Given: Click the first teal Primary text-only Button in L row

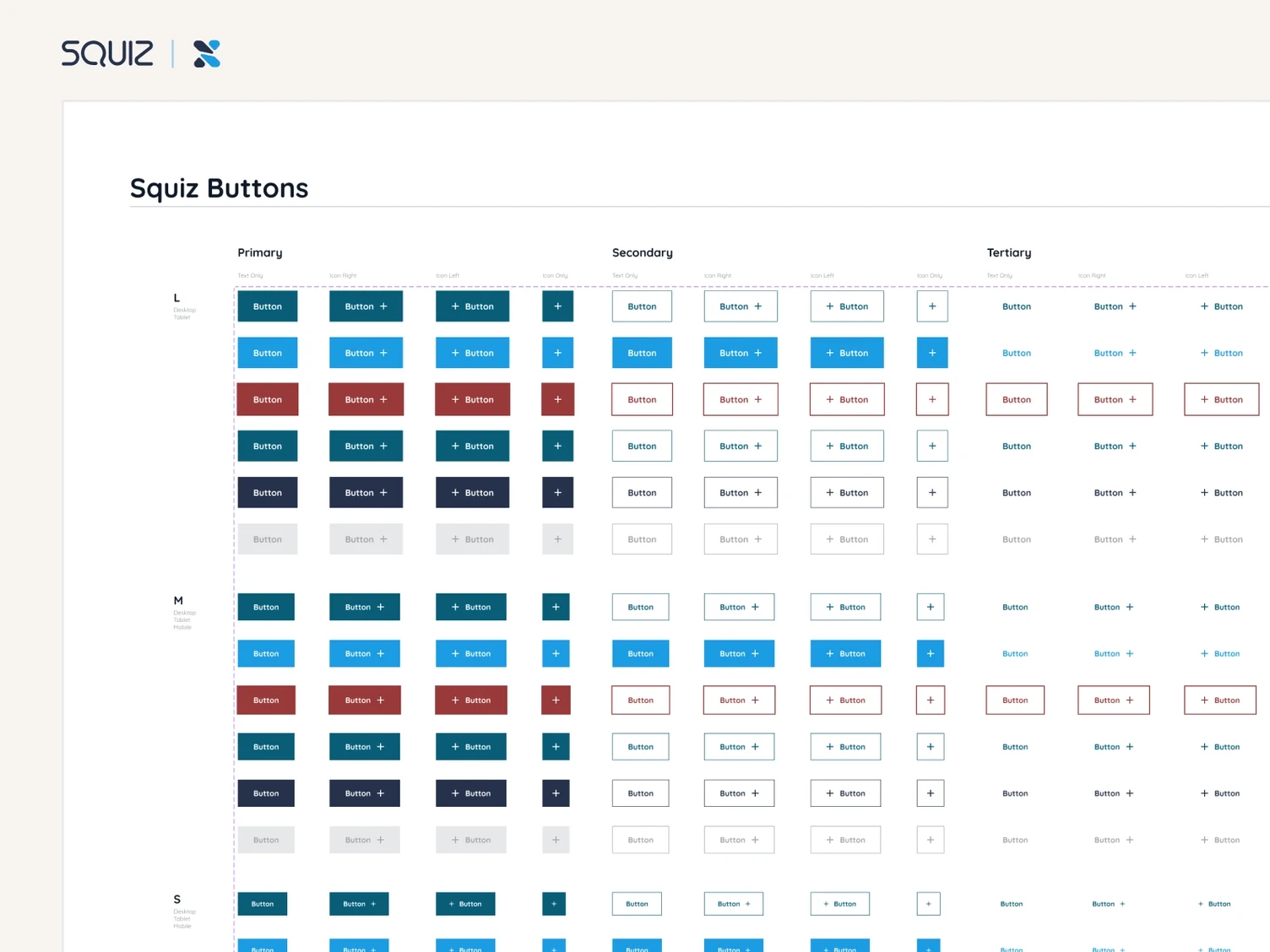Looking at the screenshot, I should pos(268,306).
